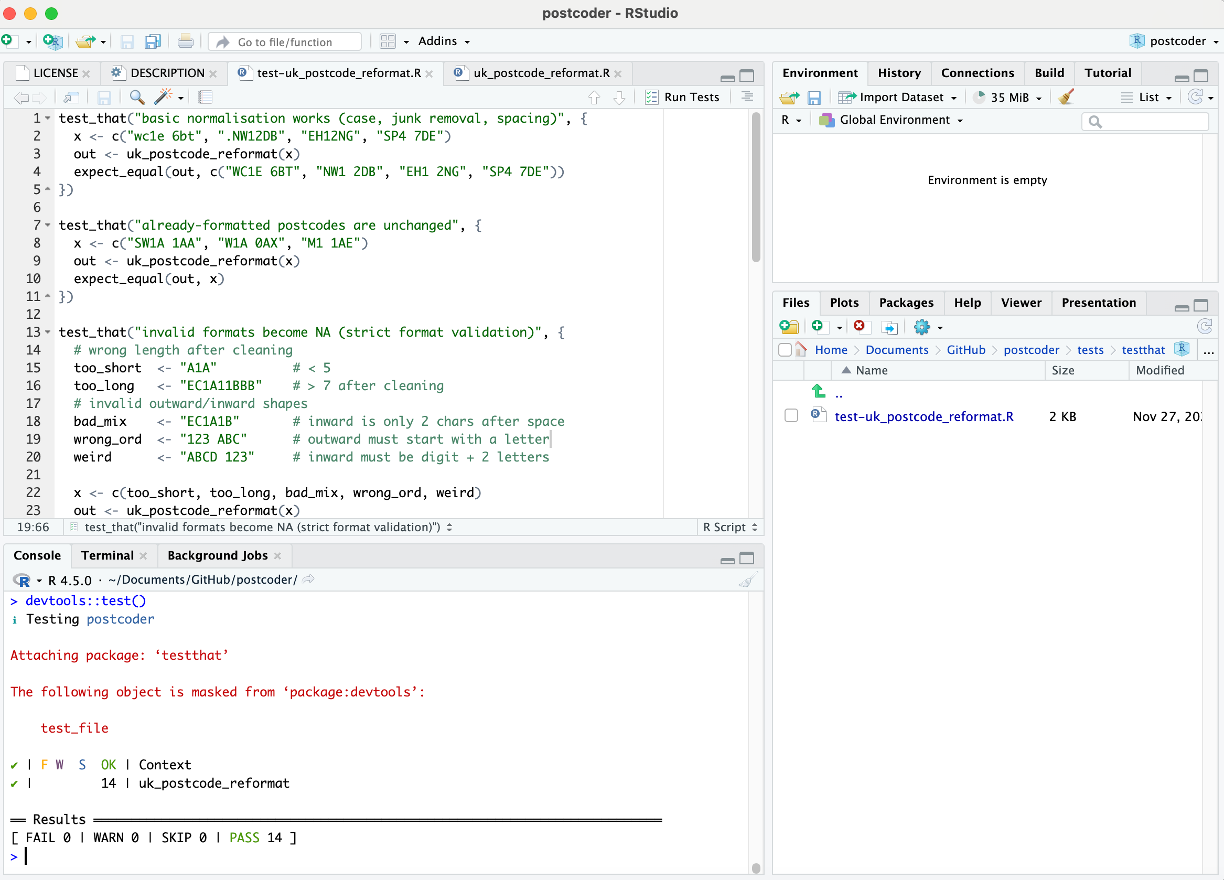The height and width of the screenshot is (880, 1224).
Task: Open the R Script file type dropdown
Action: click(730, 527)
